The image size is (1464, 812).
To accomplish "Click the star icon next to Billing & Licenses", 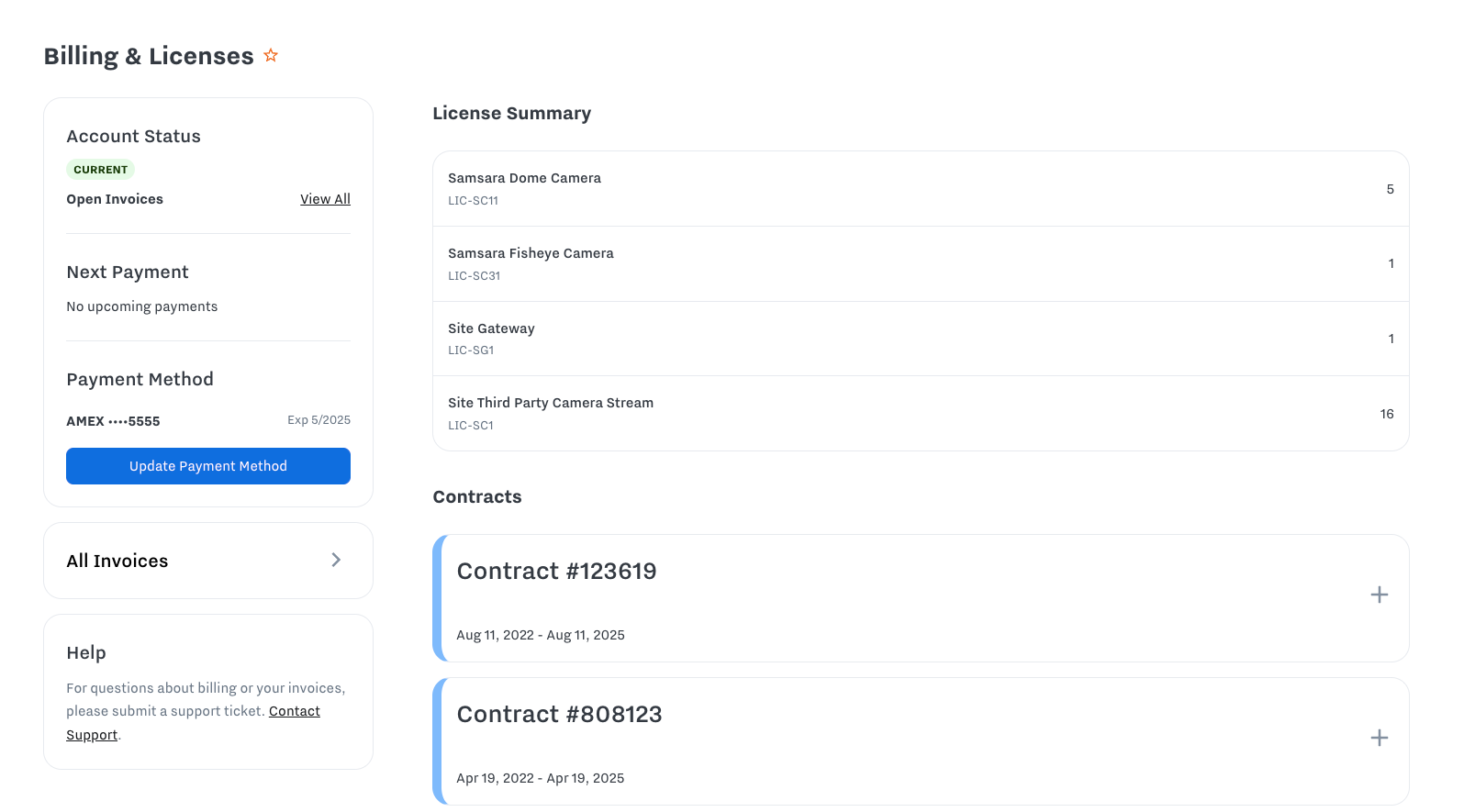I will coord(270,55).
